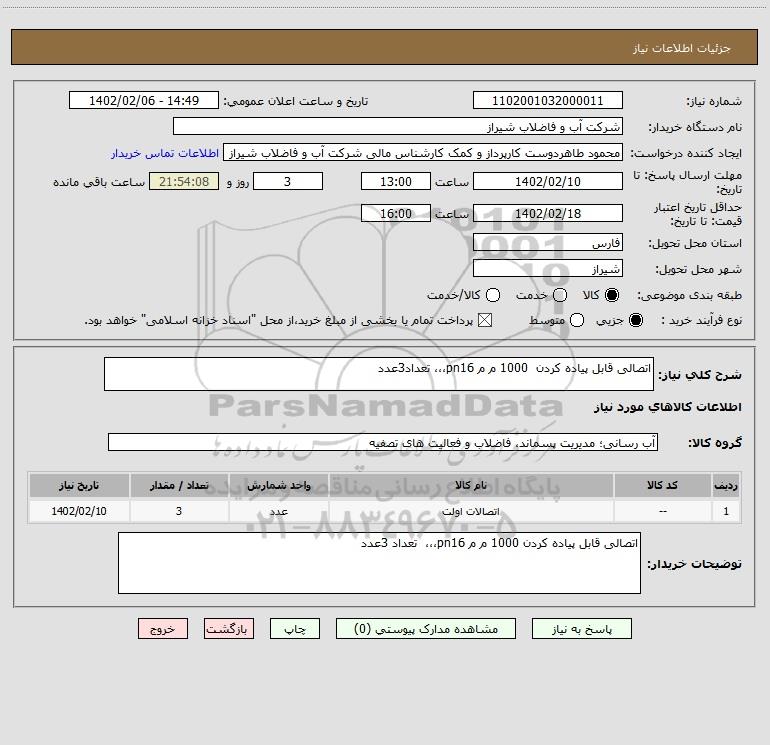
Task: Select the کالا/خدمت radio button
Action: (x=493, y=295)
